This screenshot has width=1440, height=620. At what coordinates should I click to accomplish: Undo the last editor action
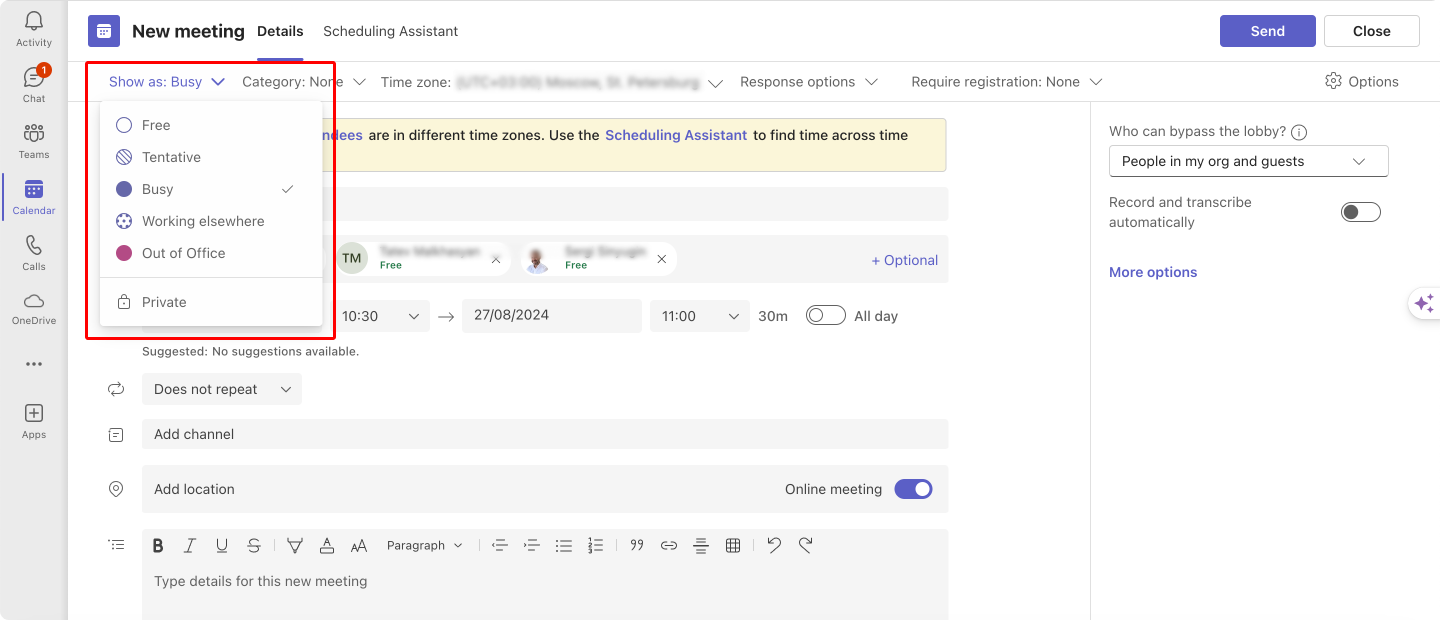click(774, 545)
